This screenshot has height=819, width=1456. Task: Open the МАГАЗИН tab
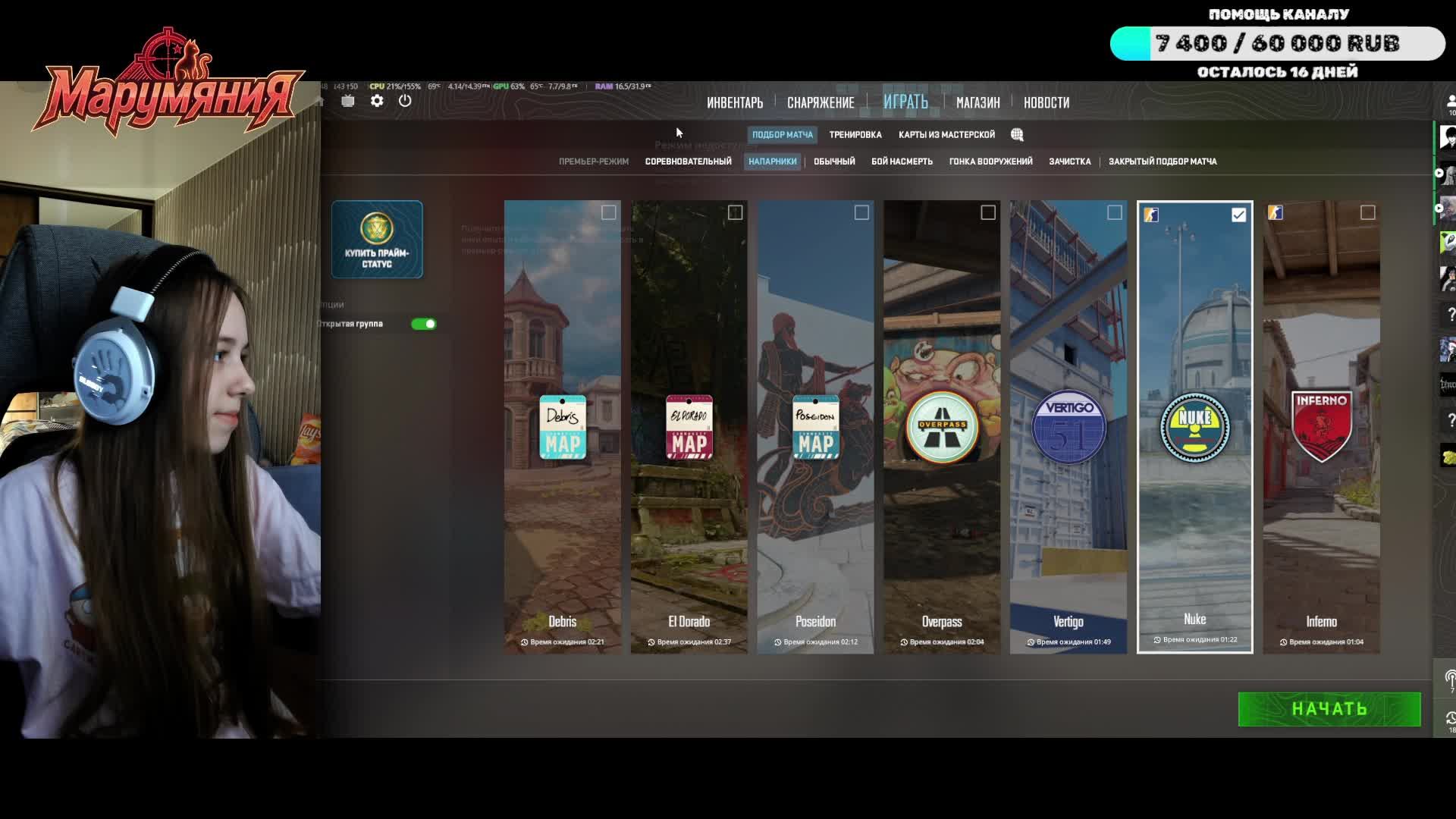[978, 102]
